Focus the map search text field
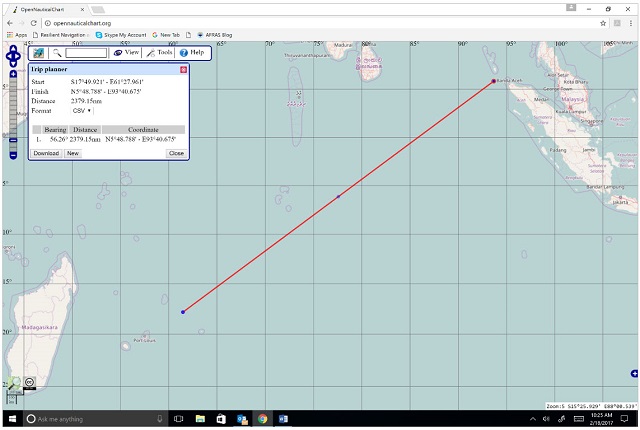640x430 pixels. pos(86,53)
